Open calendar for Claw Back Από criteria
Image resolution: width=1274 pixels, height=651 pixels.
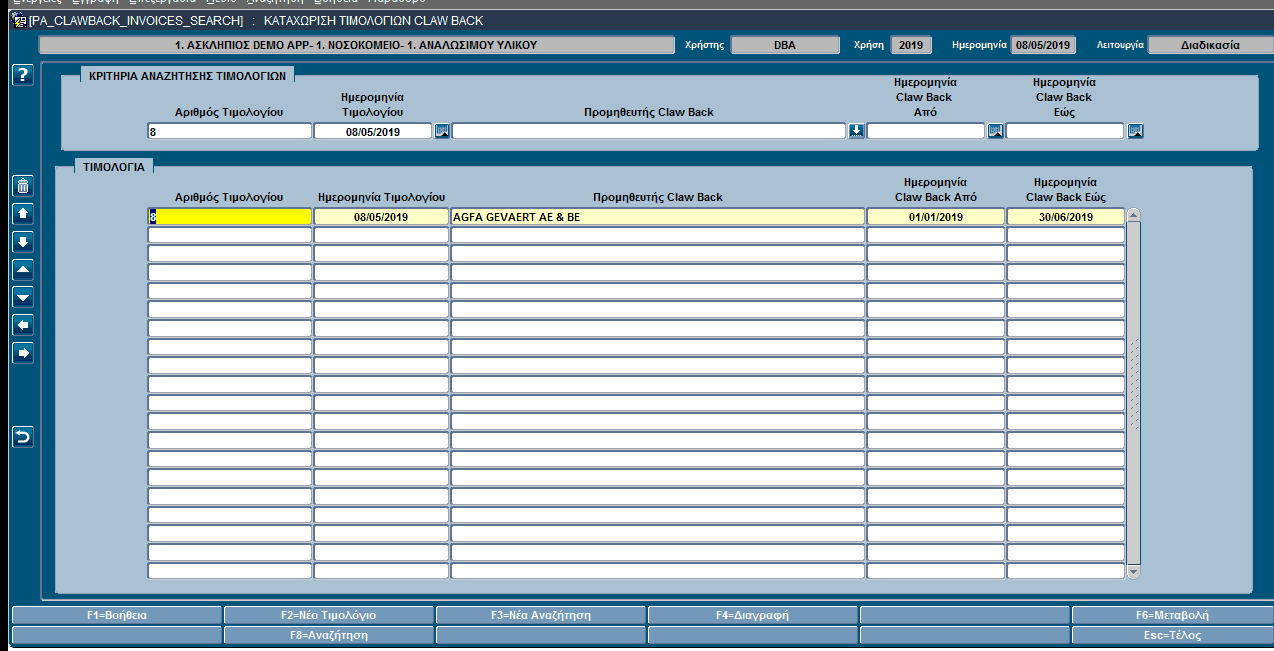pos(995,131)
